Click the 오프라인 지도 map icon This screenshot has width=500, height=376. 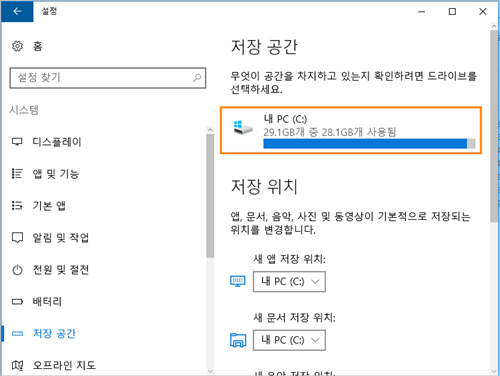tap(17, 365)
